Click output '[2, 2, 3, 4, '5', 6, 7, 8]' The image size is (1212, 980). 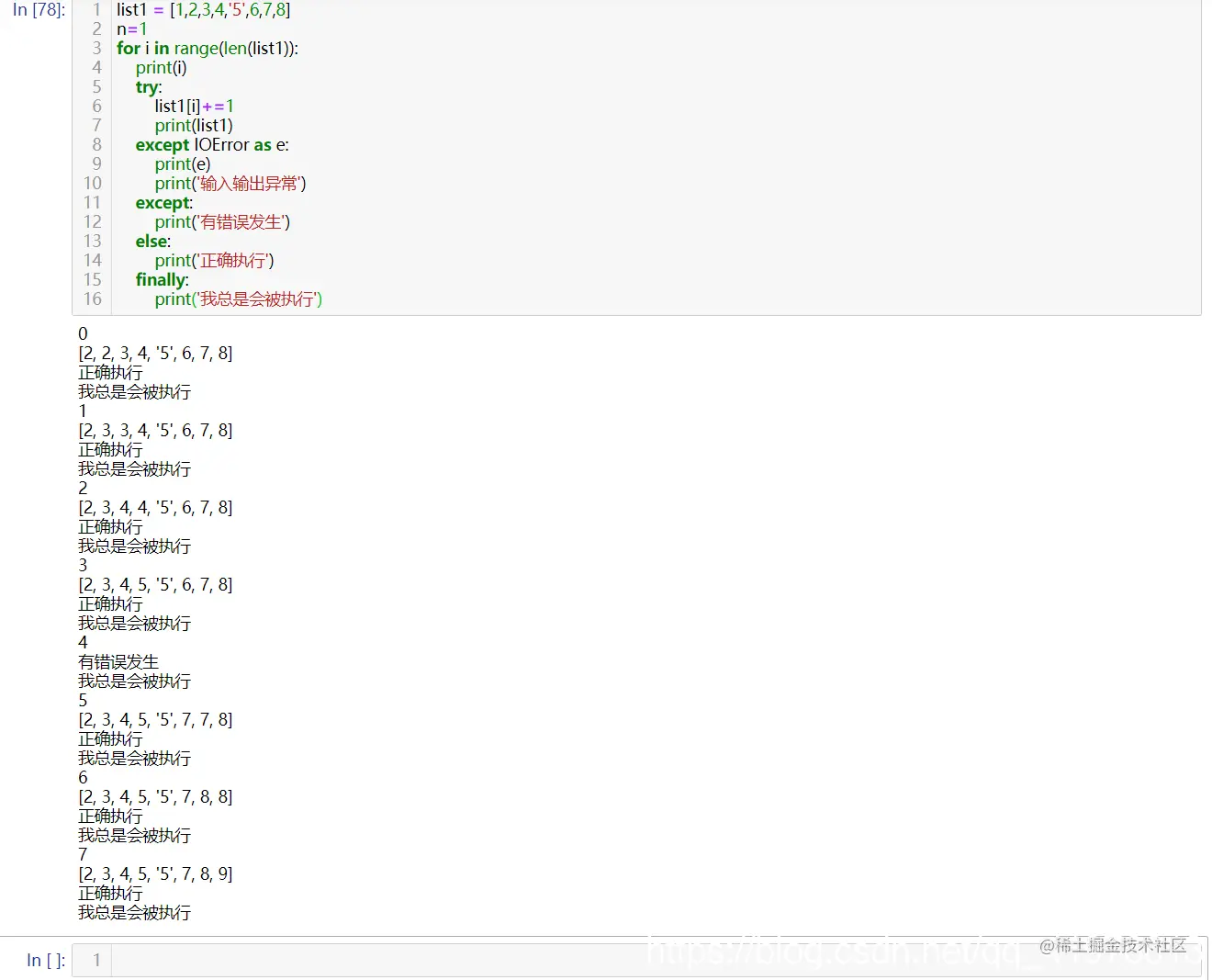click(x=155, y=354)
